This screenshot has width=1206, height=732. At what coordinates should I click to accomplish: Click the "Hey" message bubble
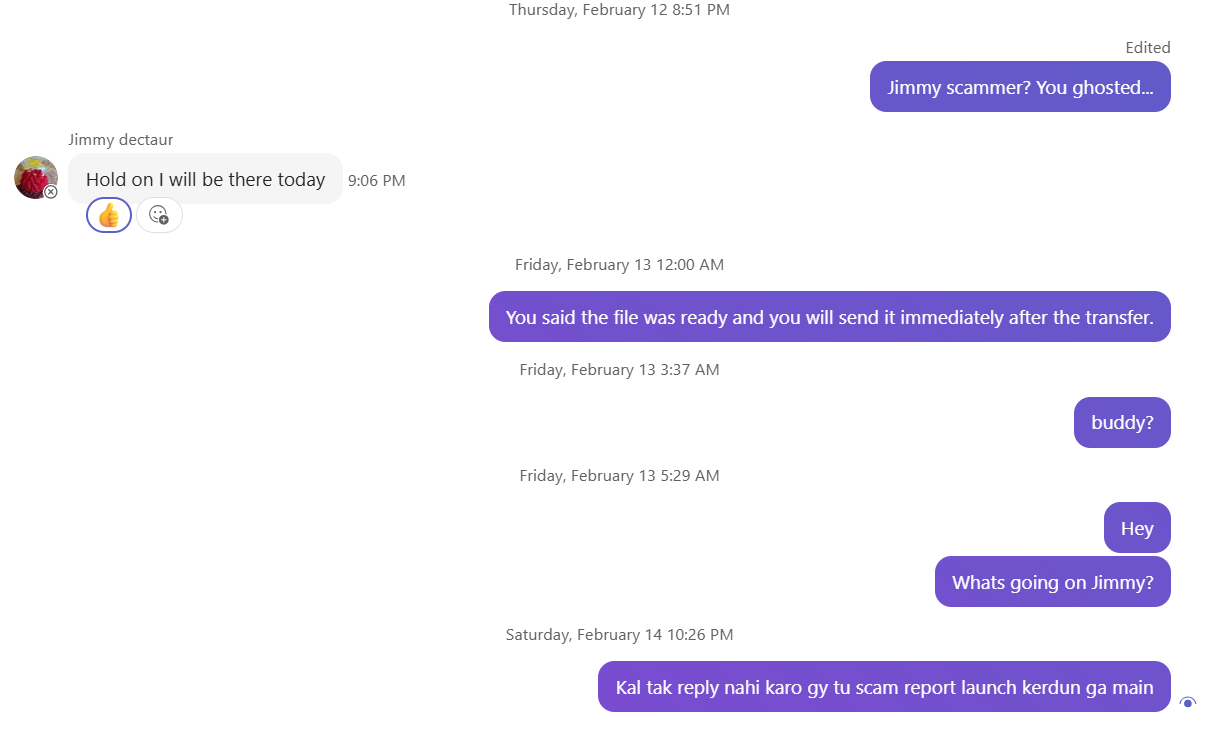pyautogui.click(x=1137, y=528)
